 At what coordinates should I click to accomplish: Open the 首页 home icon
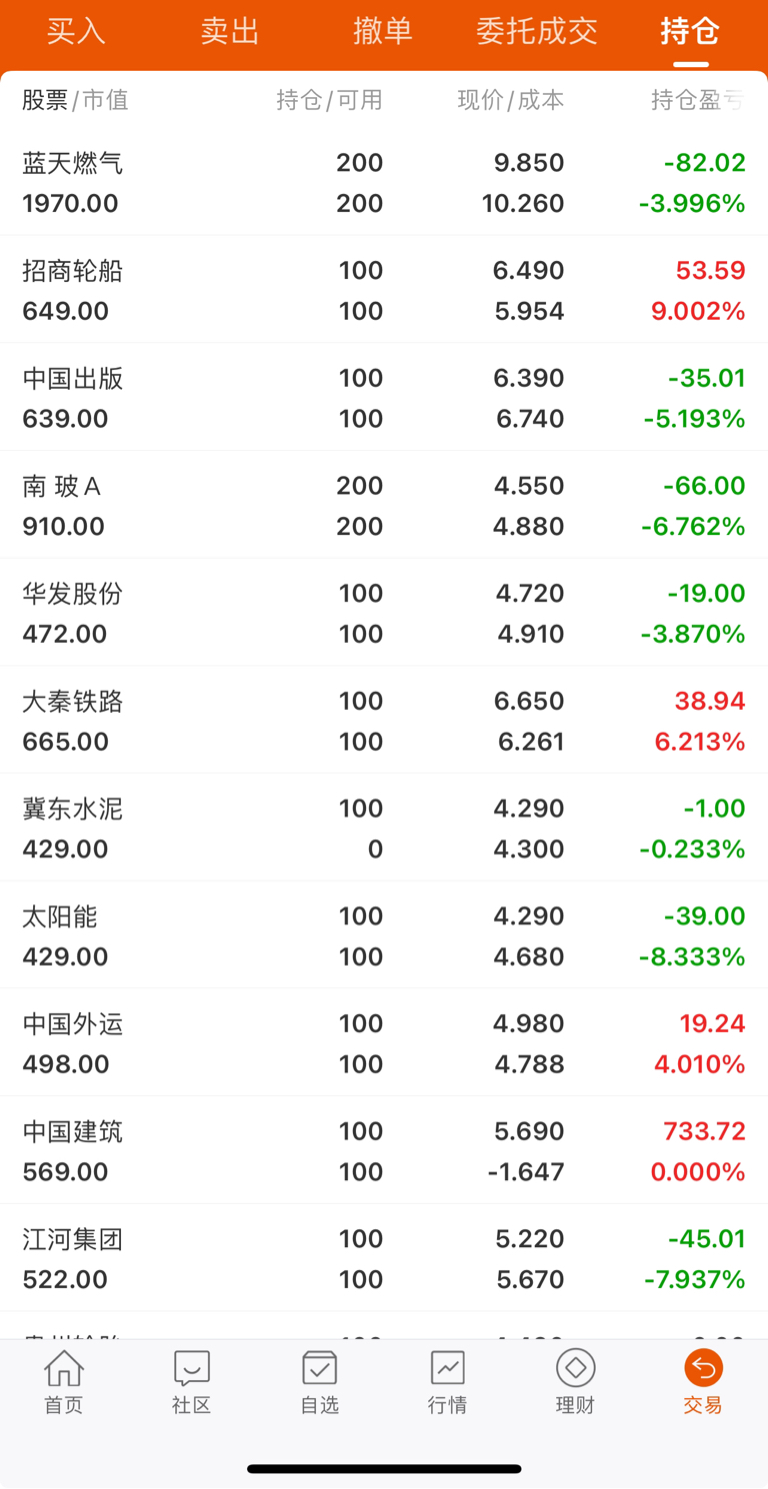pos(64,1368)
